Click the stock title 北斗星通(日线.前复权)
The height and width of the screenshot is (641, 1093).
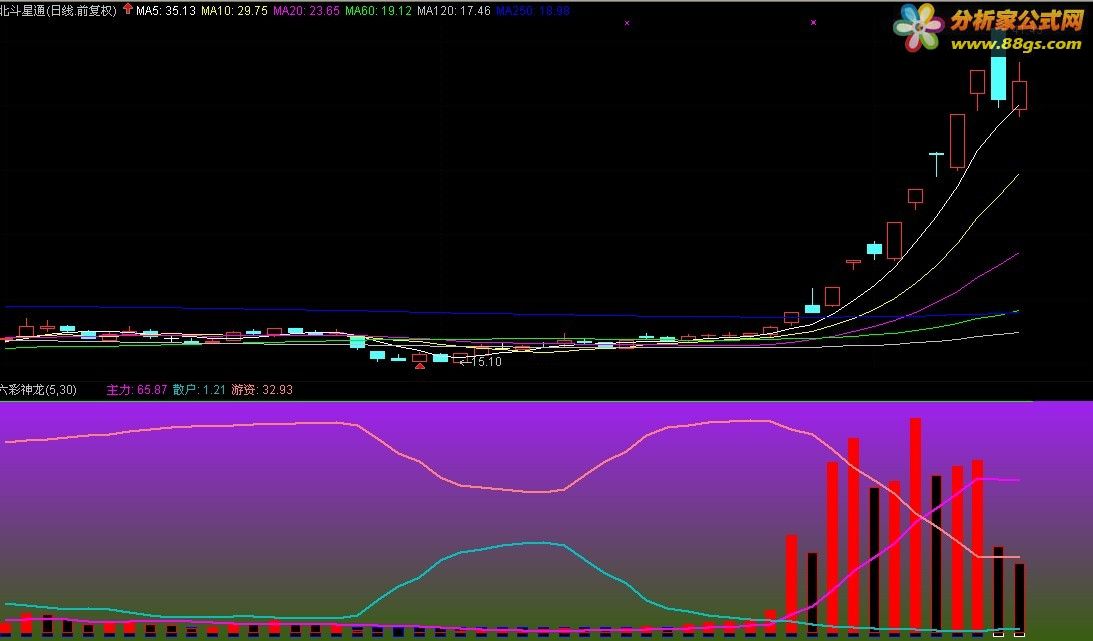[x=59, y=10]
